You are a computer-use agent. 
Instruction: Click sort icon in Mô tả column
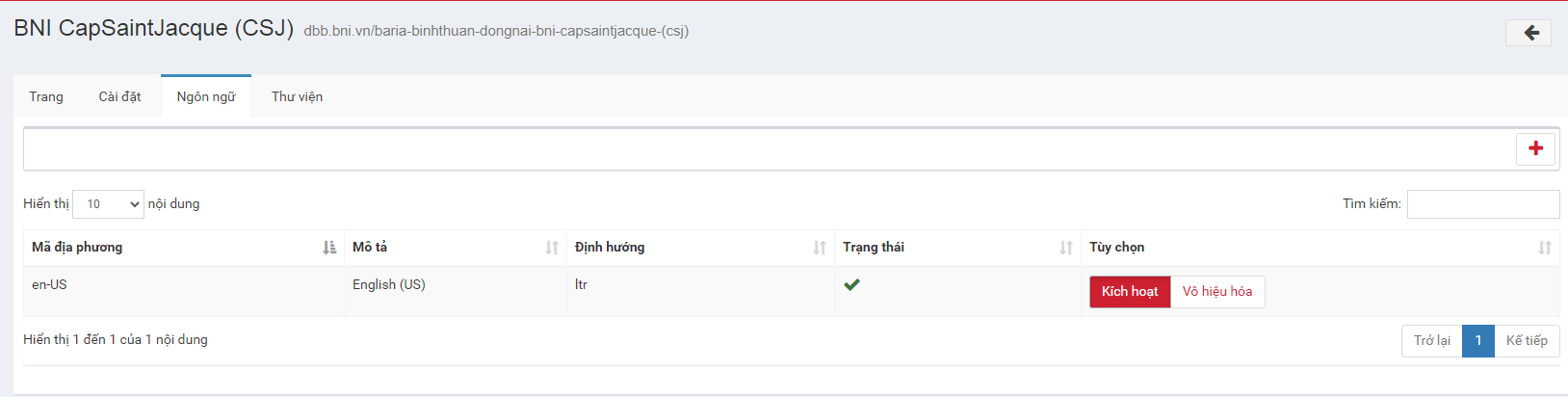[x=552, y=248]
